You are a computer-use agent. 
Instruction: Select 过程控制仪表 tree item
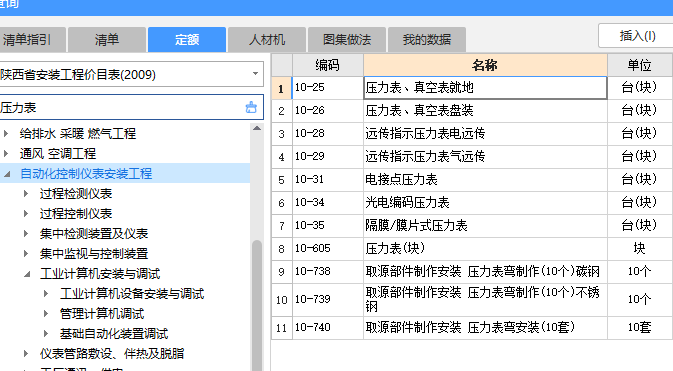(x=76, y=213)
